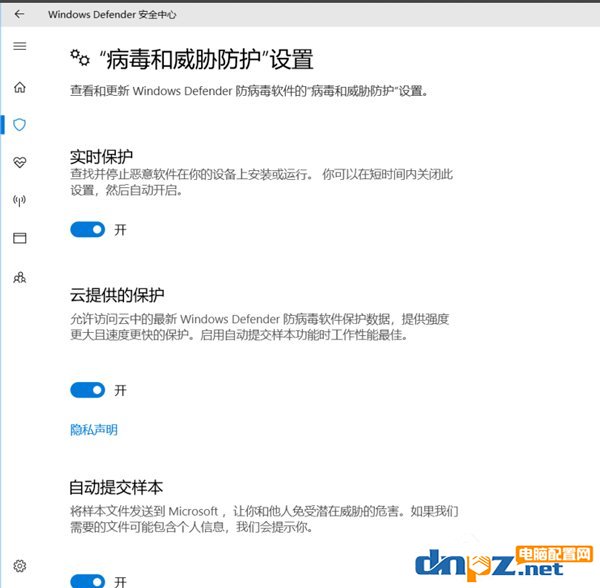Click the 开 label next to 实时保护 toggle

click(x=120, y=230)
